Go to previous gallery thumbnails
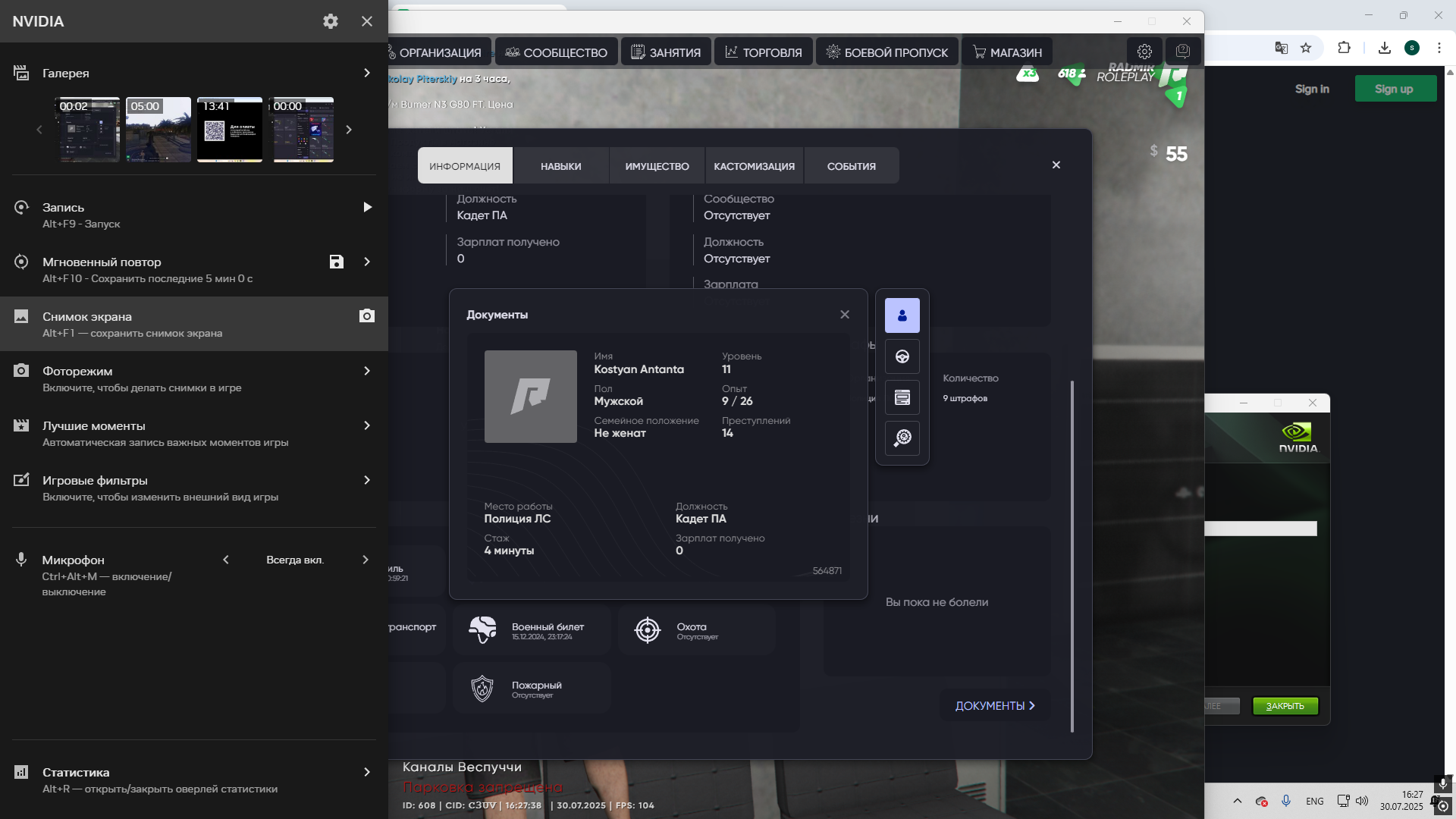This screenshot has height=819, width=1456. (x=39, y=130)
